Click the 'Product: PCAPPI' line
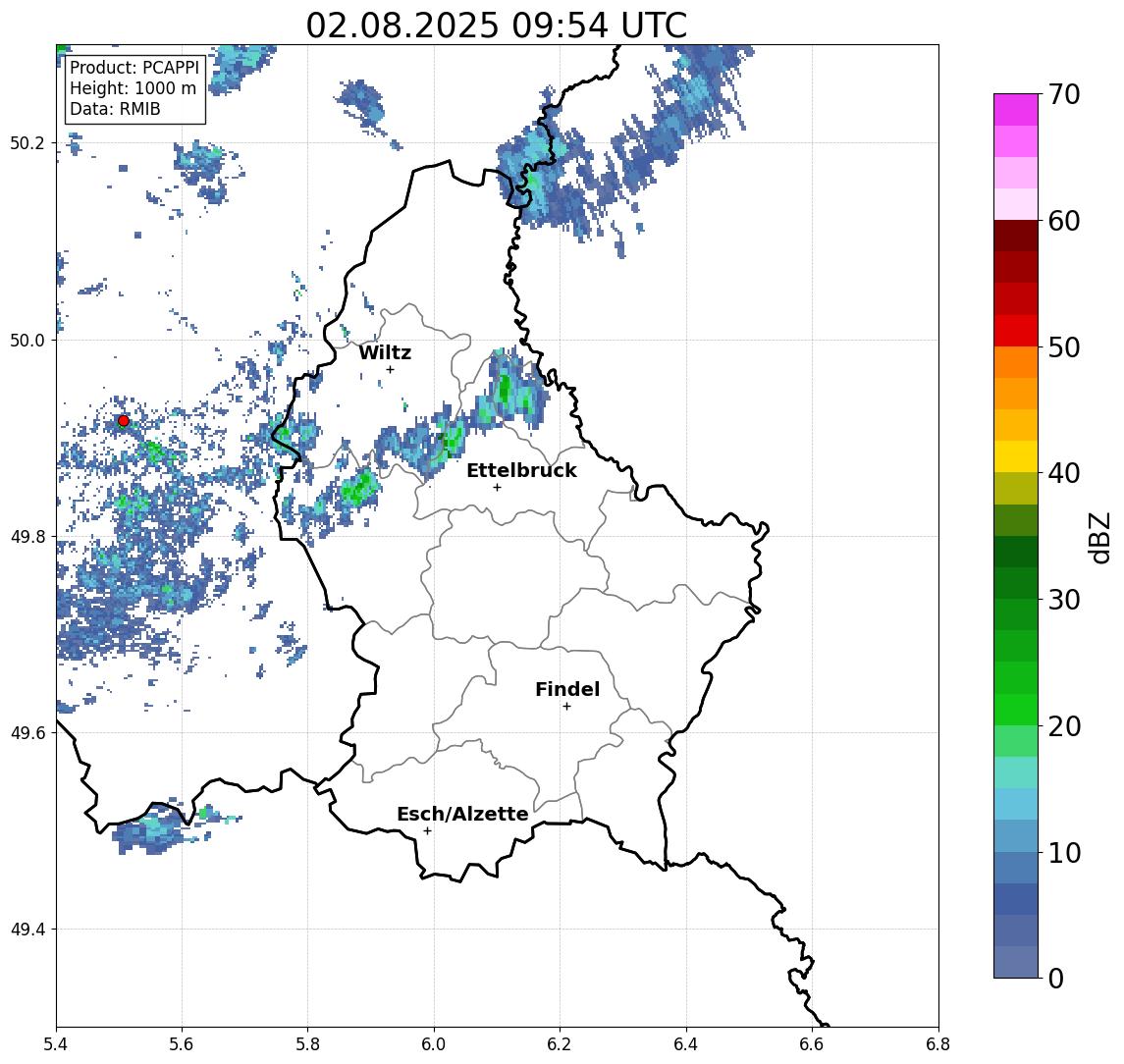The height and width of the screenshot is (1064, 1124). 134,68
